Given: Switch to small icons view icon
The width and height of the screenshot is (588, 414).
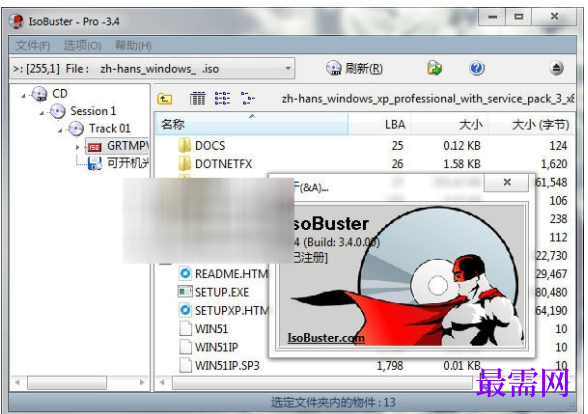Looking at the screenshot, I should (x=222, y=98).
